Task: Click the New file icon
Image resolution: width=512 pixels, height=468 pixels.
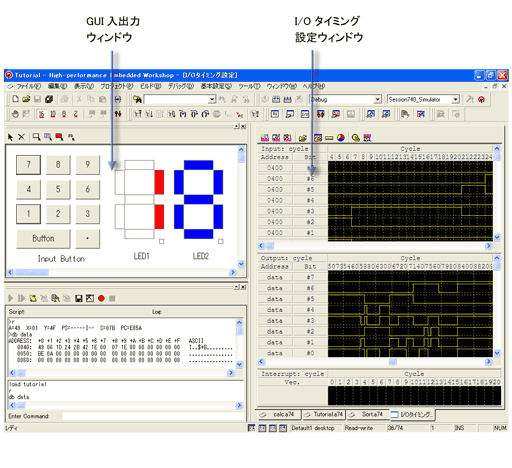Action: [15, 99]
